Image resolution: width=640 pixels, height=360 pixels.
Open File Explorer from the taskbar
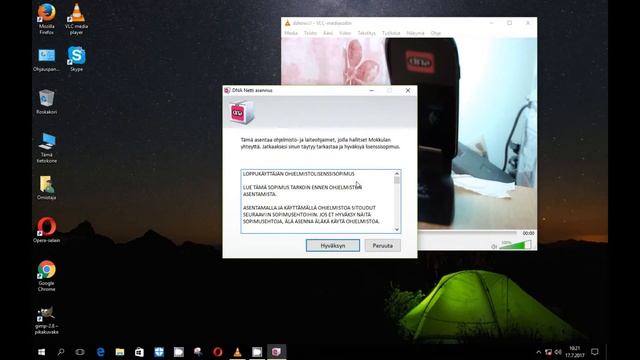point(120,352)
